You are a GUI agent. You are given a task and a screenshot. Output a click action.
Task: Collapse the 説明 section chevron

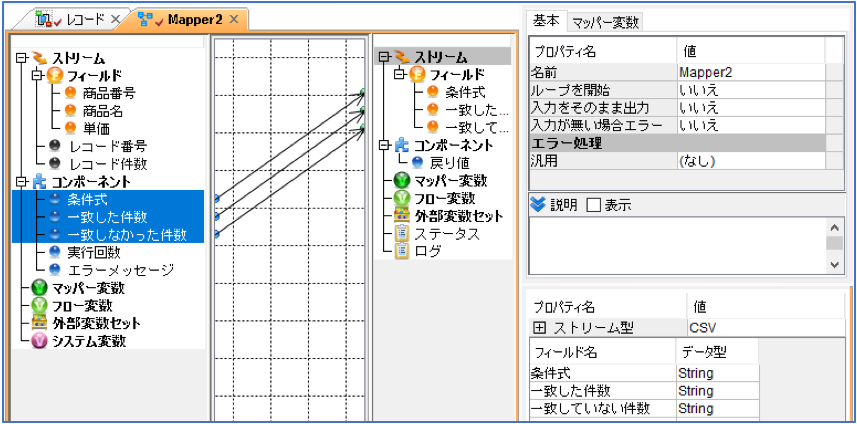click(538, 205)
